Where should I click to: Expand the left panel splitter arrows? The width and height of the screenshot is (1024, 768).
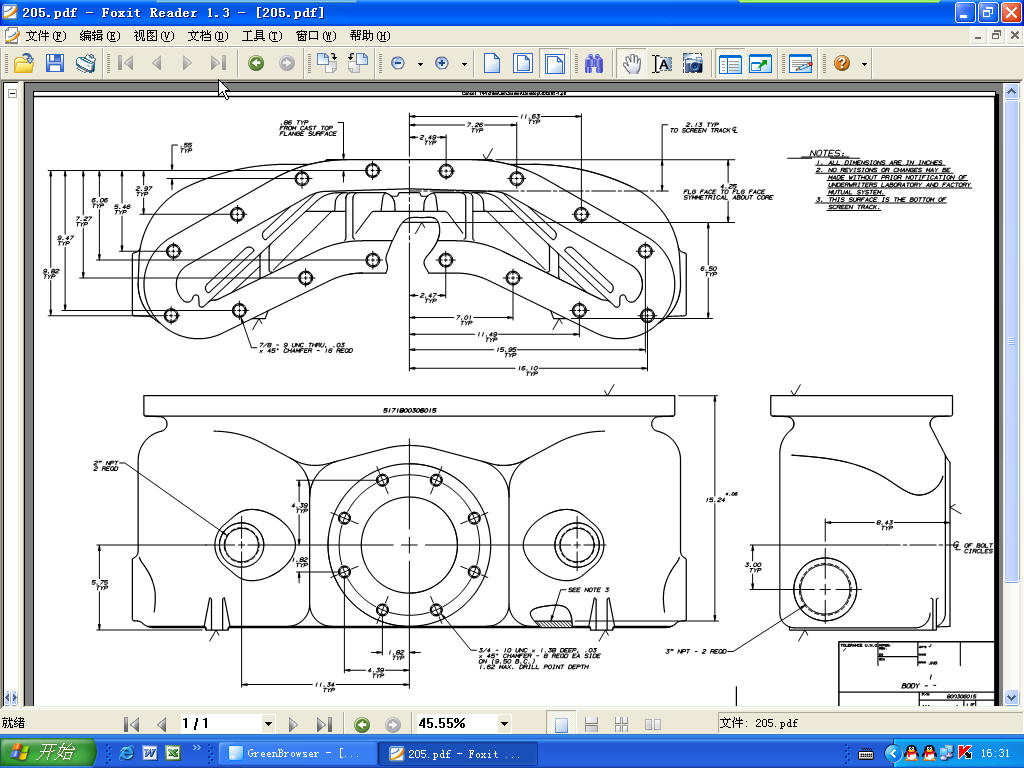(10, 697)
